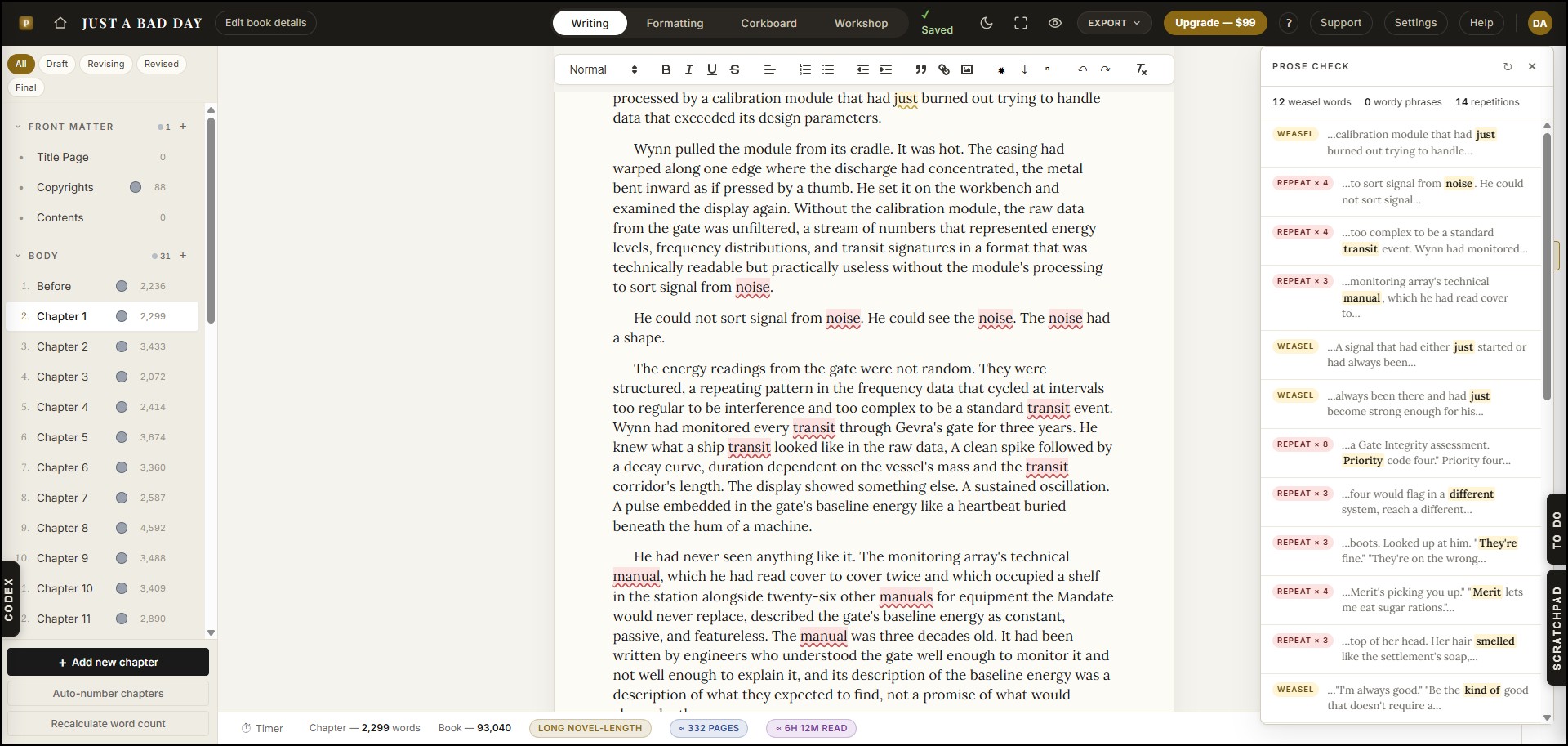Switch to the Workshop tab

point(861,23)
